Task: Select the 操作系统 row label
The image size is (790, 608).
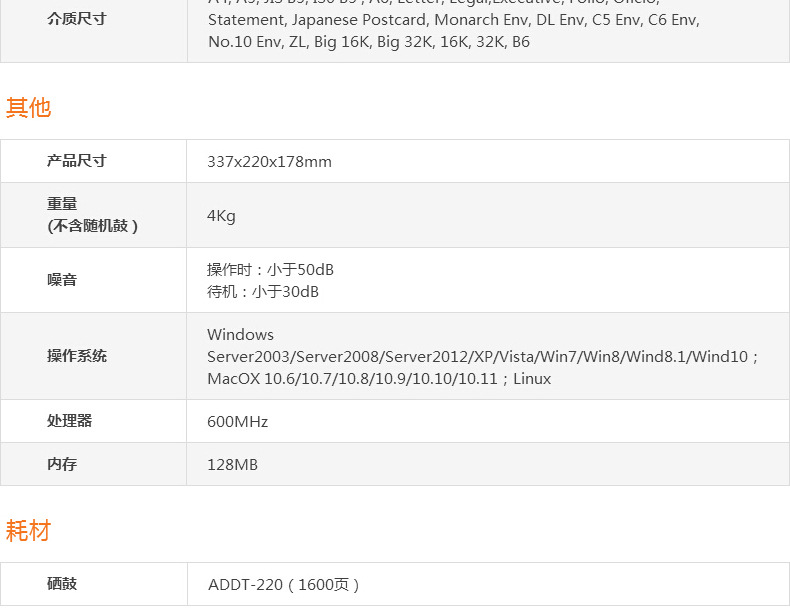Action: pyautogui.click(x=77, y=356)
